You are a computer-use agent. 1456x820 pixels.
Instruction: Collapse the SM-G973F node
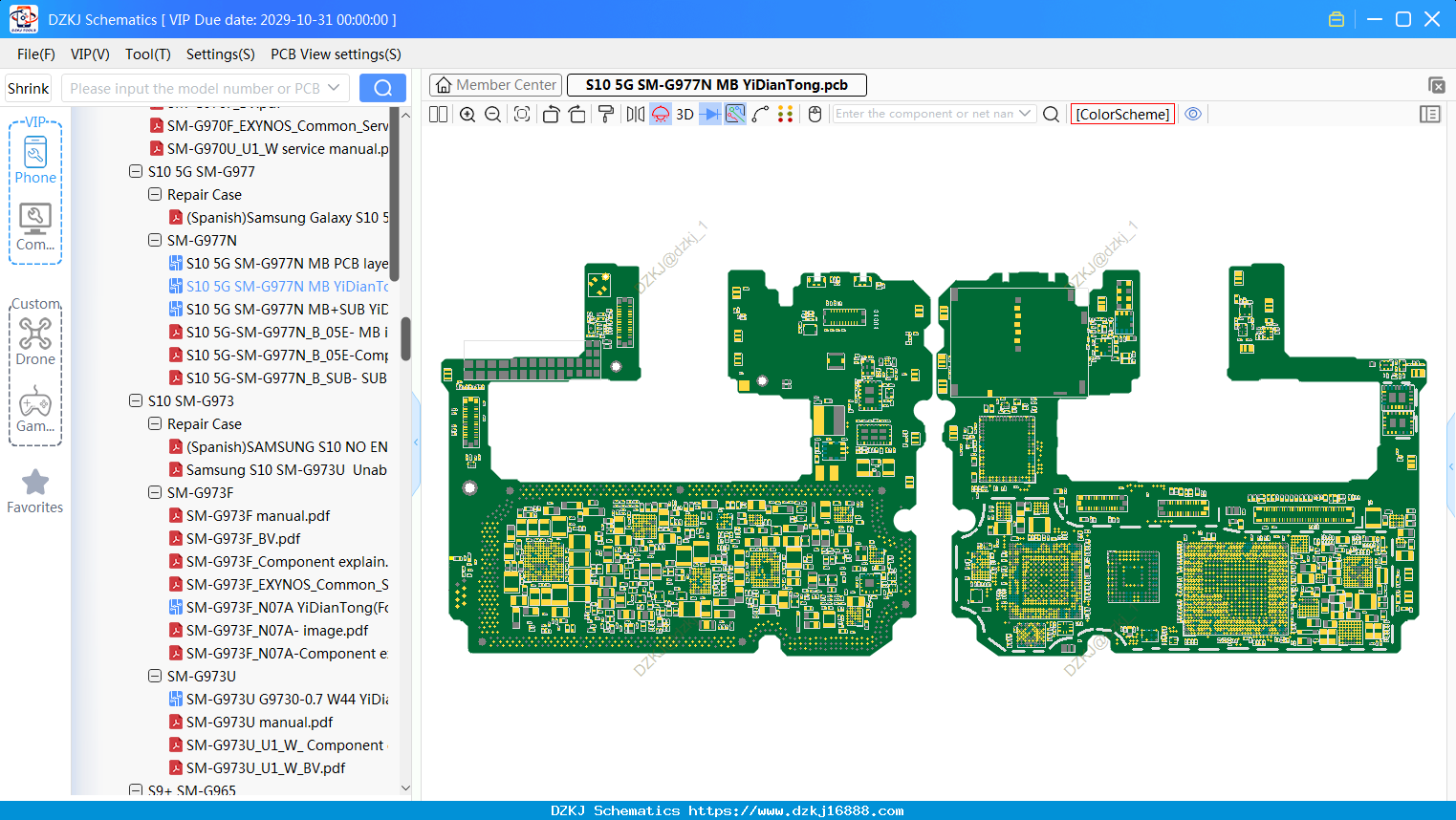(155, 493)
